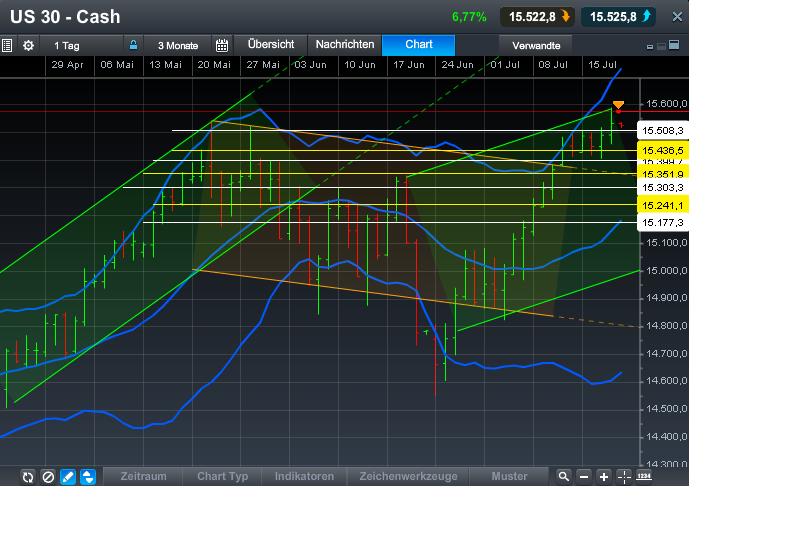This screenshot has width=800, height=550.
Task: Click the 17 Jun date axis label
Action: 409,65
